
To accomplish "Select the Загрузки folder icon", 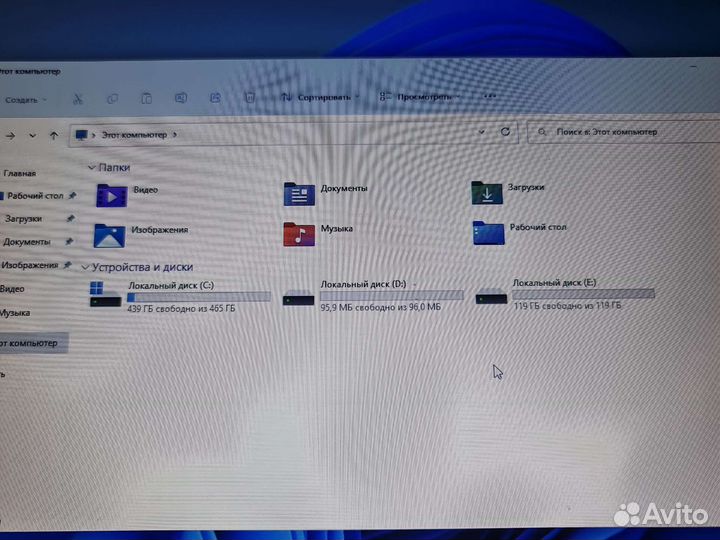I will coord(487,192).
